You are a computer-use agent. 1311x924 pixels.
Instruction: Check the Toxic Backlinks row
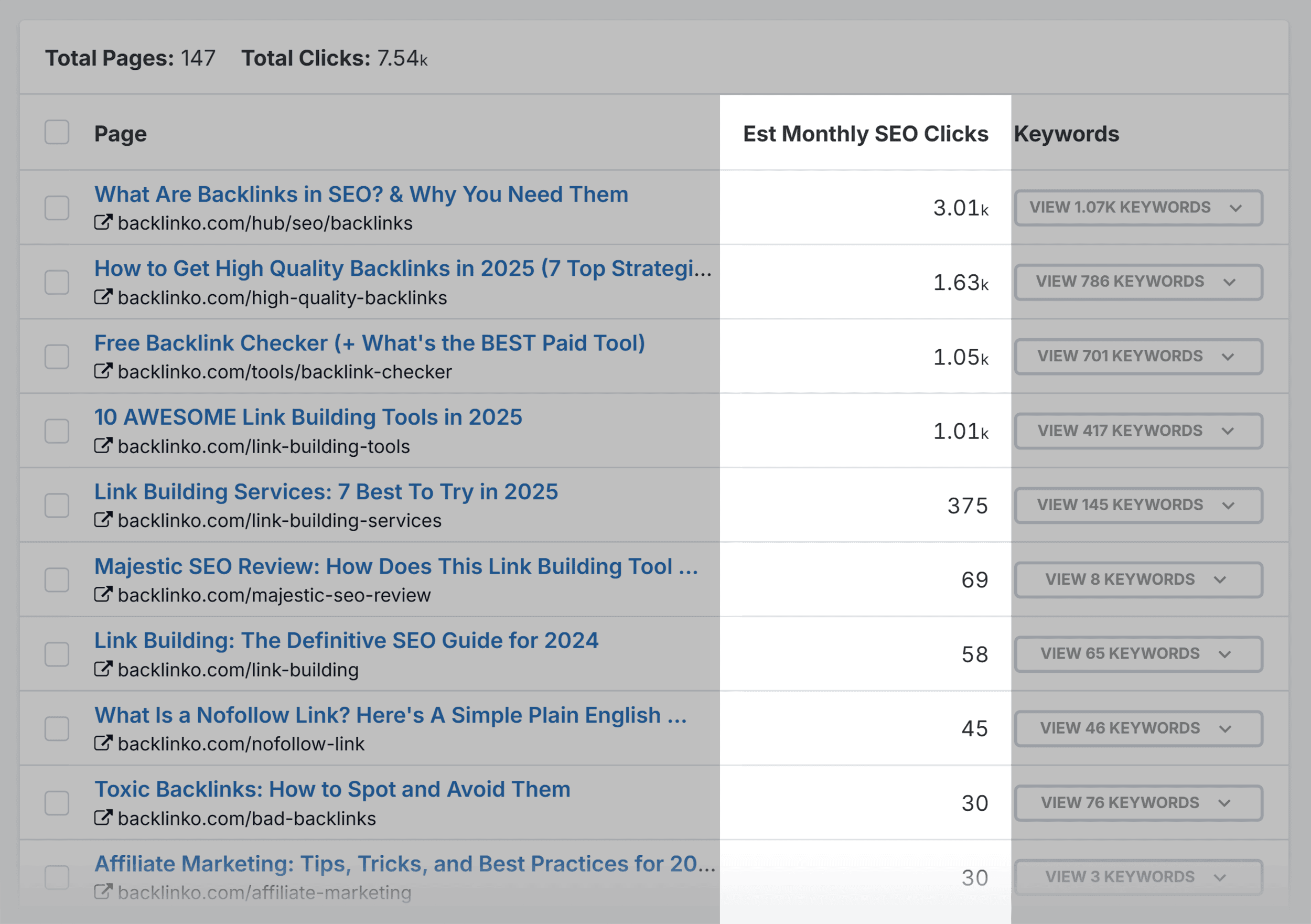coord(57,803)
